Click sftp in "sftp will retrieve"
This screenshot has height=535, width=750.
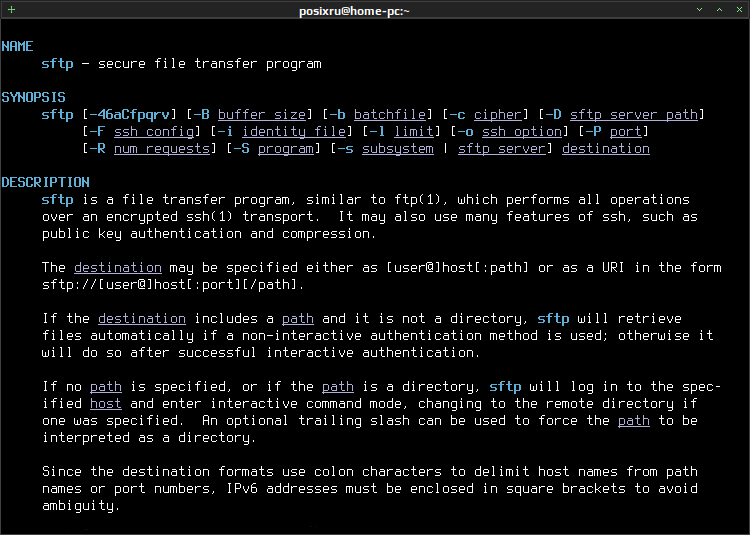[553, 318]
